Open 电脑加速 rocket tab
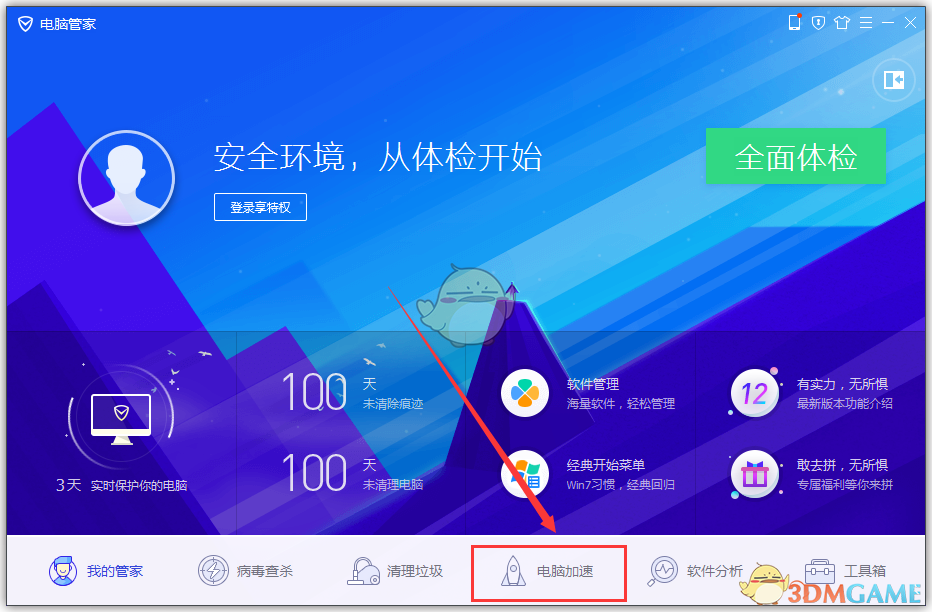 point(547,571)
